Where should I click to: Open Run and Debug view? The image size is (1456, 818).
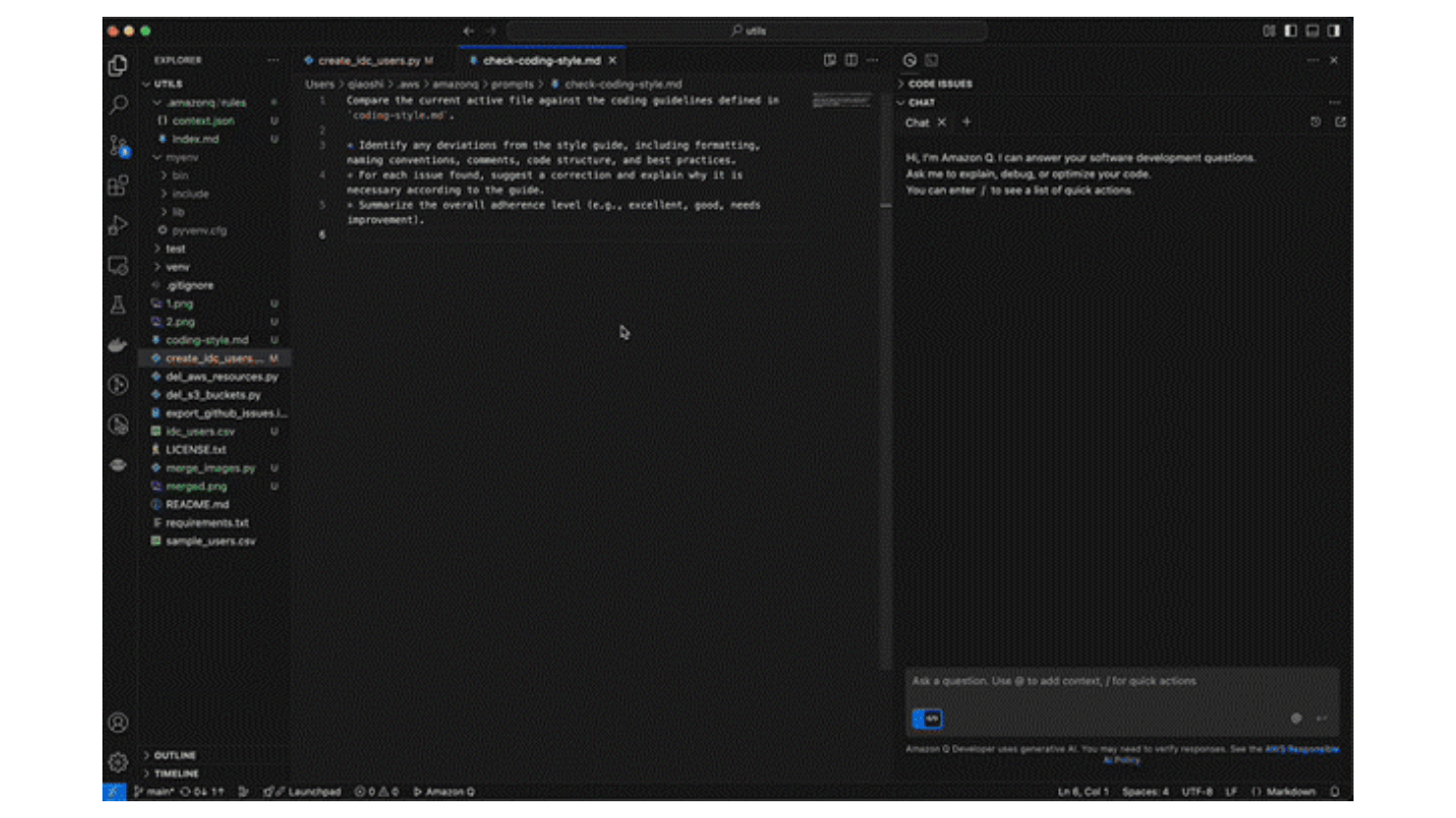click(x=118, y=226)
